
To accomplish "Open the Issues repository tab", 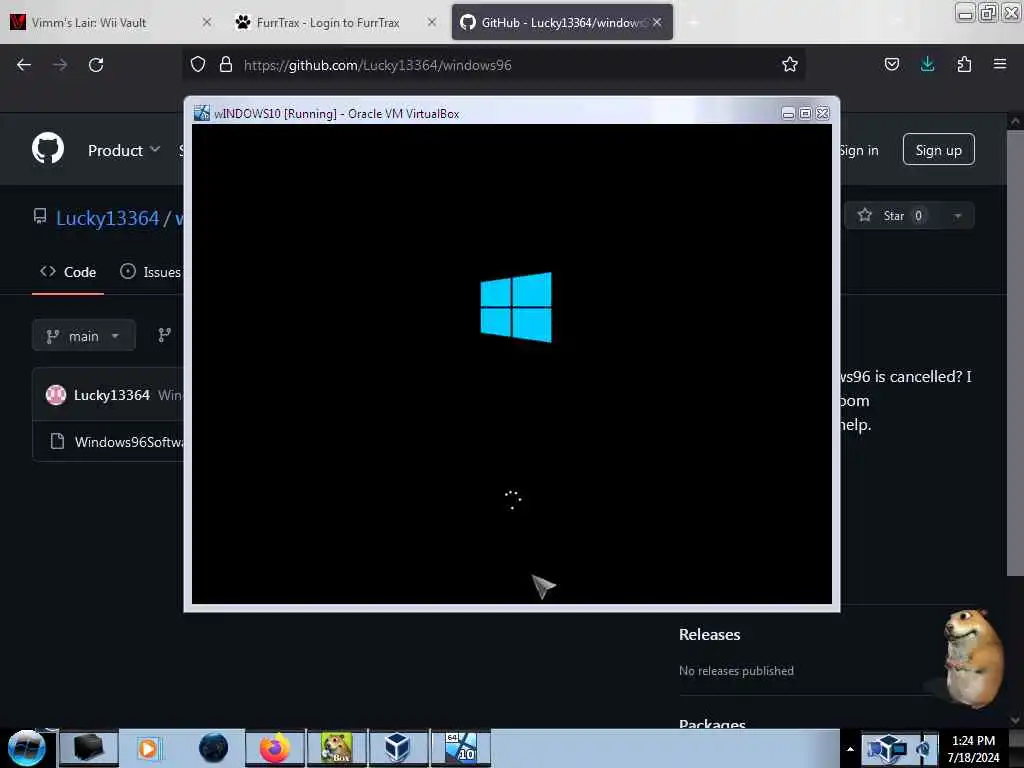I will (x=151, y=272).
